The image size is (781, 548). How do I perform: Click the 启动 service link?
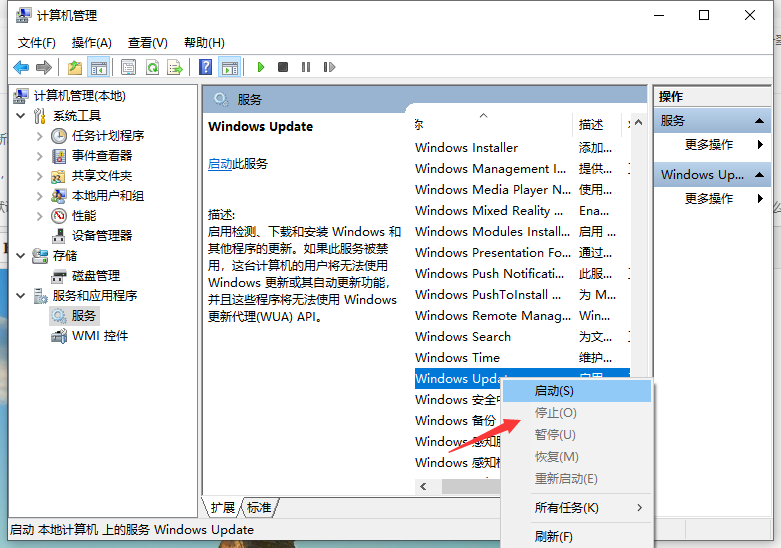220,164
